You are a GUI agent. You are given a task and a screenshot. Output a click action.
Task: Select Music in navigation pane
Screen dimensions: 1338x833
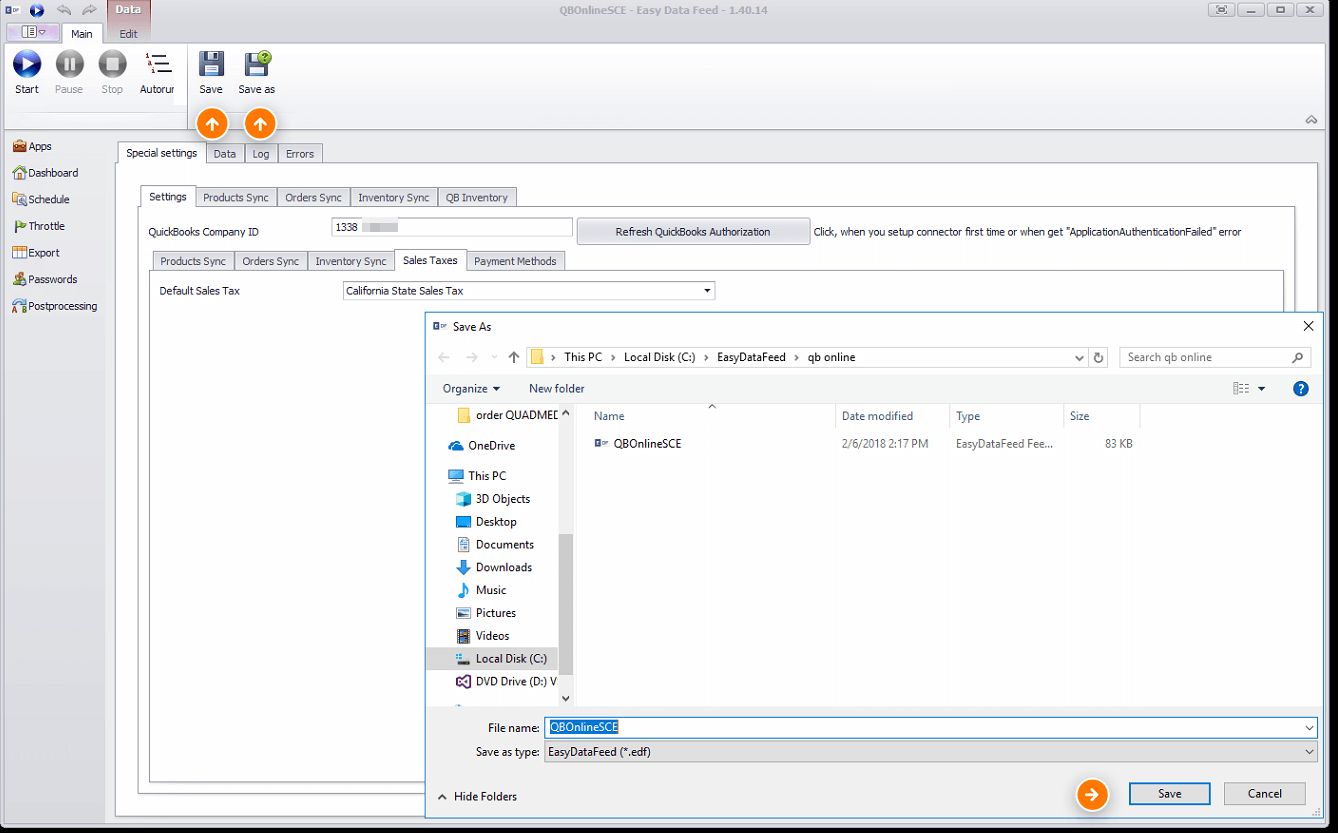pyautogui.click(x=481, y=590)
